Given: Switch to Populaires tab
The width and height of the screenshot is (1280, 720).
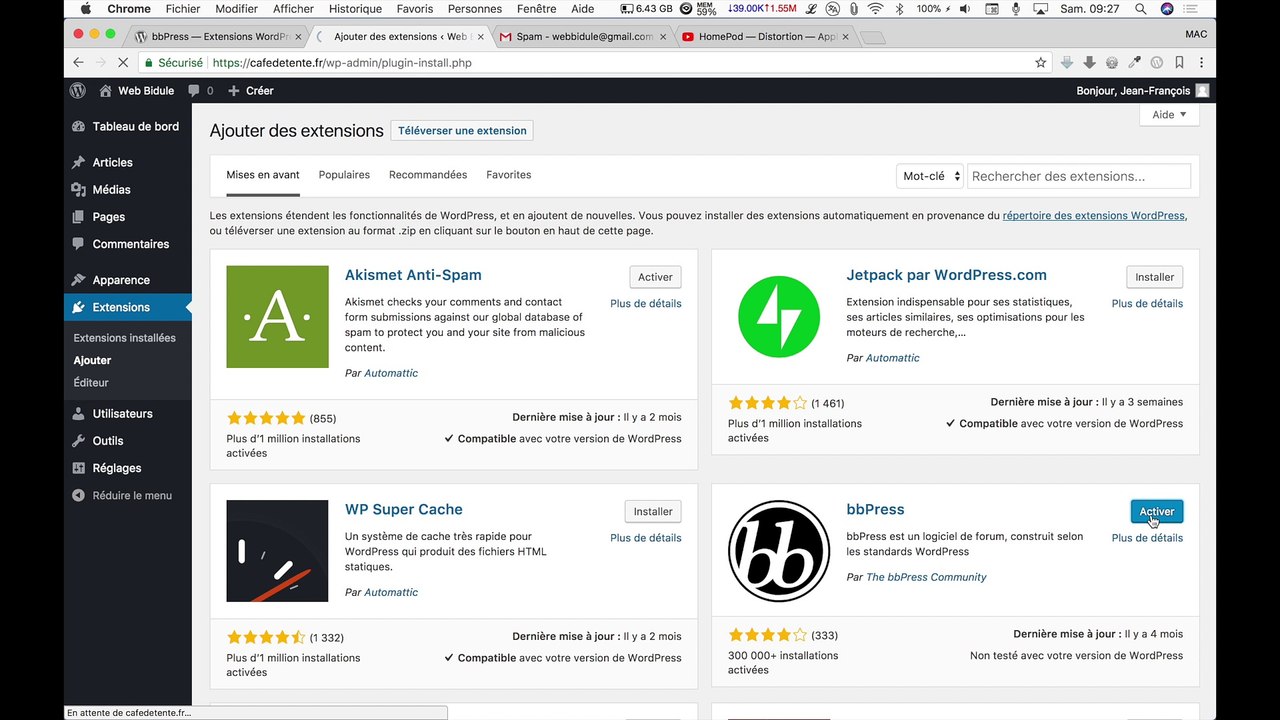Looking at the screenshot, I should tap(344, 175).
